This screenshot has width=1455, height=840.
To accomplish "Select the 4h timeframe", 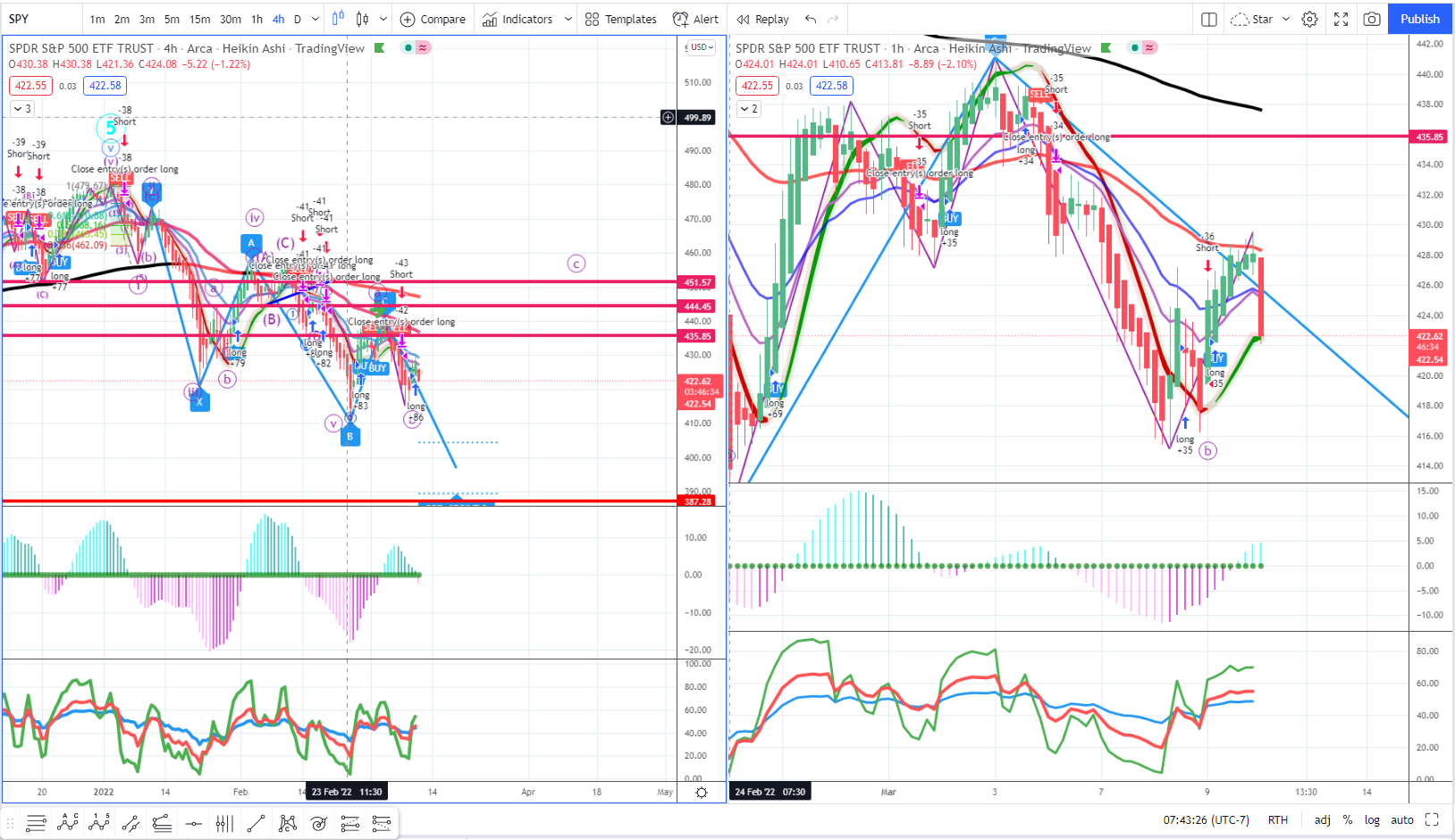I will pyautogui.click(x=279, y=19).
